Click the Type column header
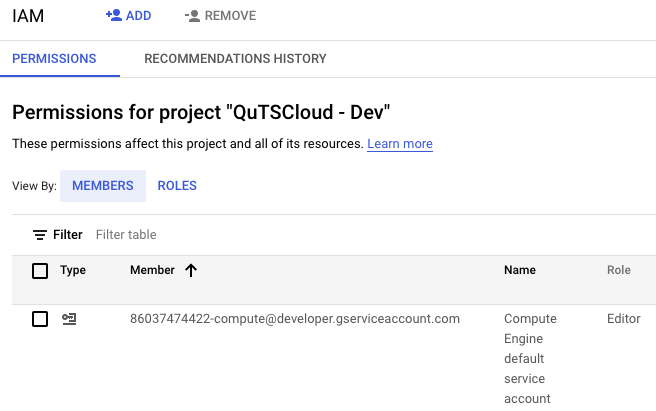Screen dimensions: 656x411 [73, 270]
